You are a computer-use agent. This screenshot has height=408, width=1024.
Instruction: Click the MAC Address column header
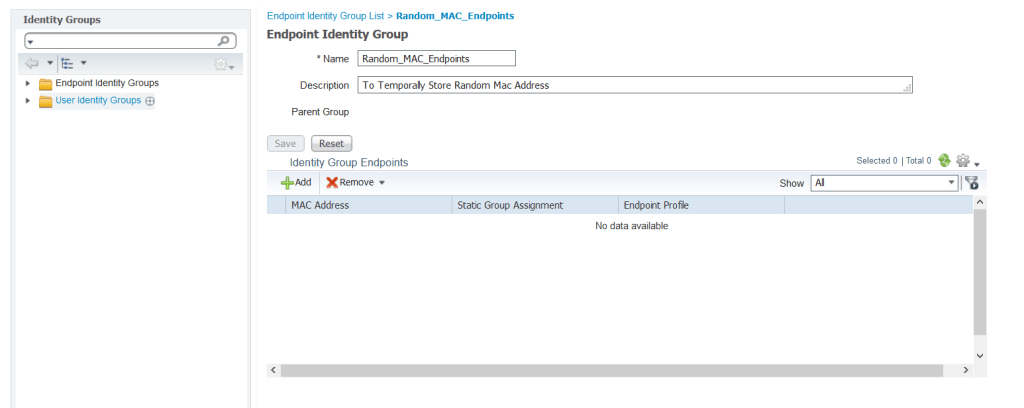click(x=320, y=205)
